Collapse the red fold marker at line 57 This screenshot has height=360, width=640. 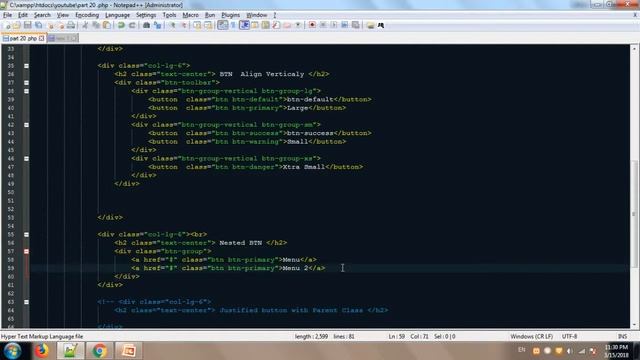click(x=26, y=251)
